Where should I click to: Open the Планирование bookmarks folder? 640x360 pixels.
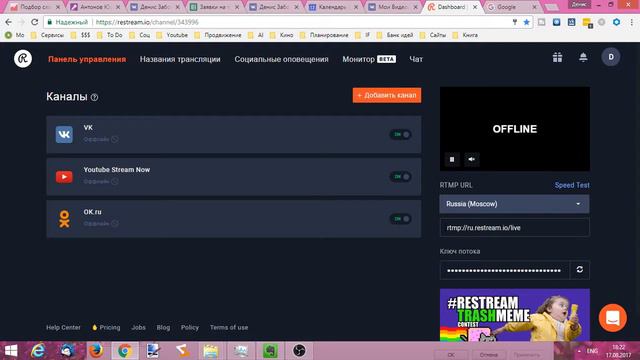[x=324, y=35]
